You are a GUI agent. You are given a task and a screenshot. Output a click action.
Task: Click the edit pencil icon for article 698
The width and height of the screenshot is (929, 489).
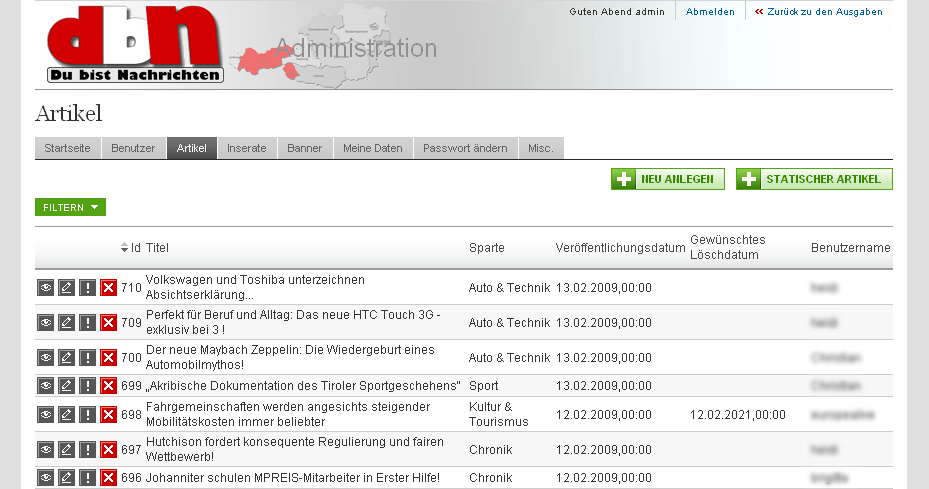click(67, 414)
